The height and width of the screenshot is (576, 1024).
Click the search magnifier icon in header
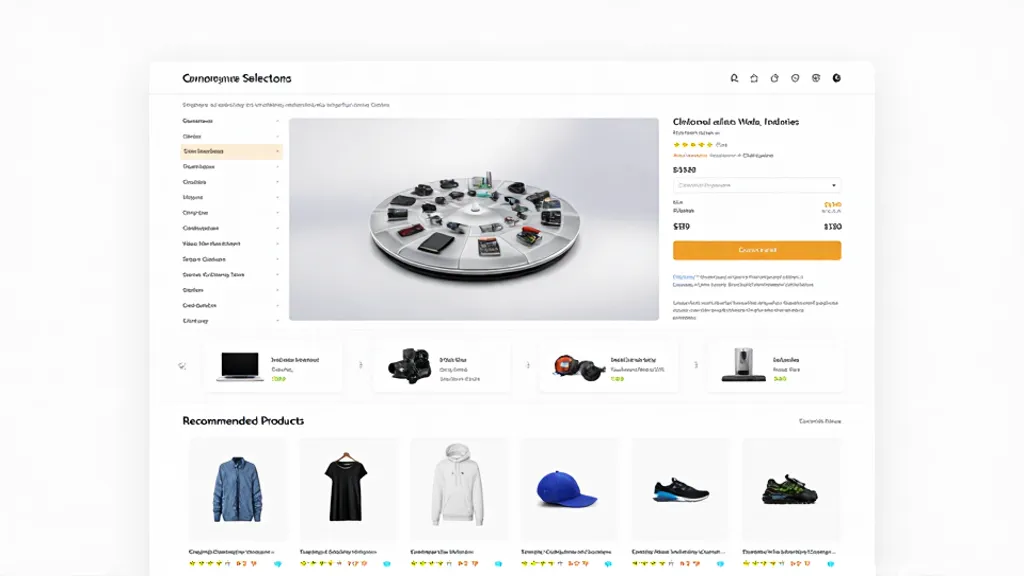point(734,78)
